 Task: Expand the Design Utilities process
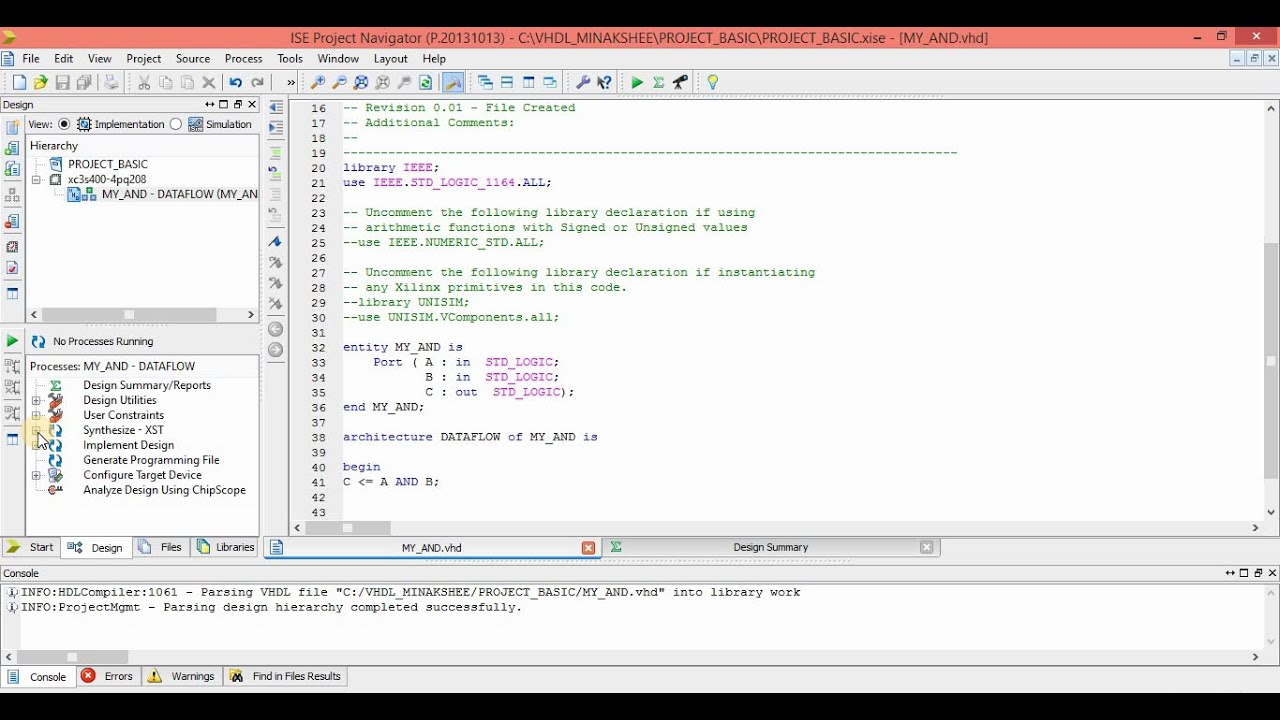pyautogui.click(x=36, y=400)
